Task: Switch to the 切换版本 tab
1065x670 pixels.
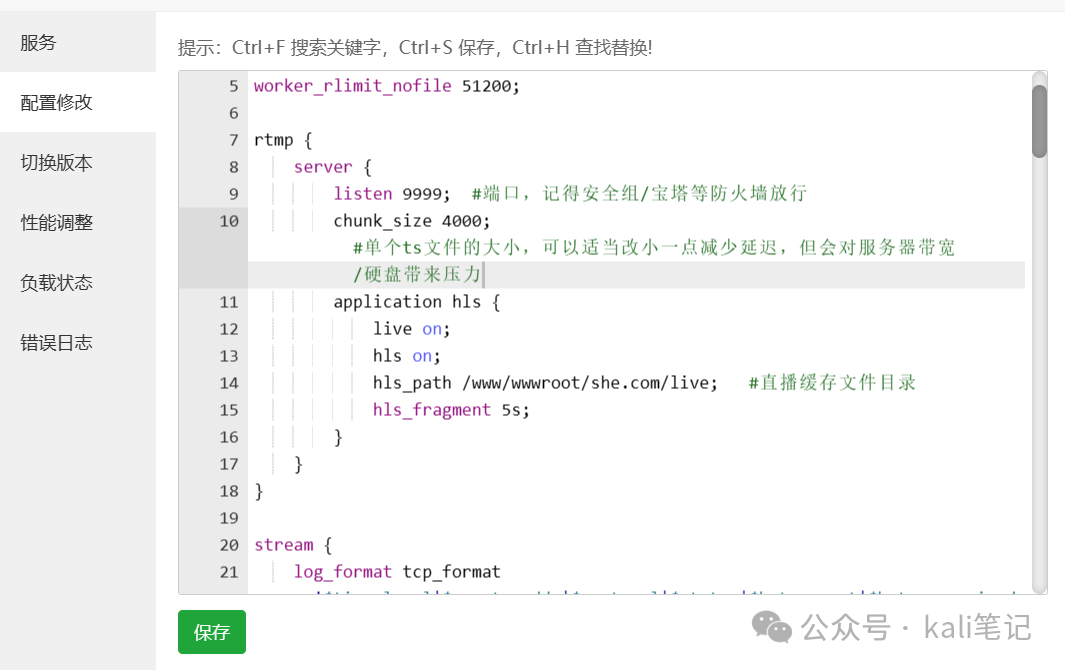Action: tap(57, 163)
